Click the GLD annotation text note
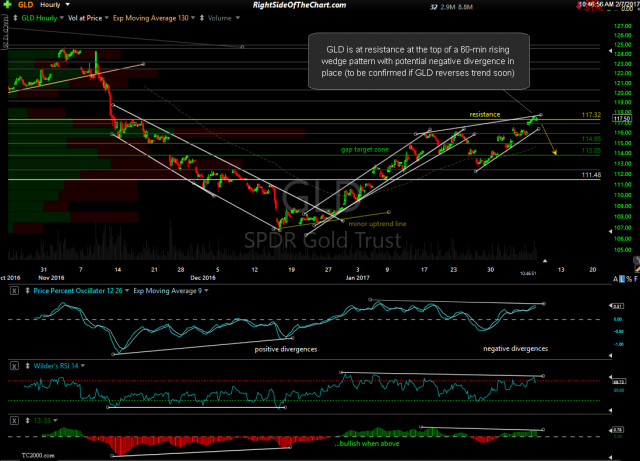The image size is (640, 461). [x=418, y=61]
